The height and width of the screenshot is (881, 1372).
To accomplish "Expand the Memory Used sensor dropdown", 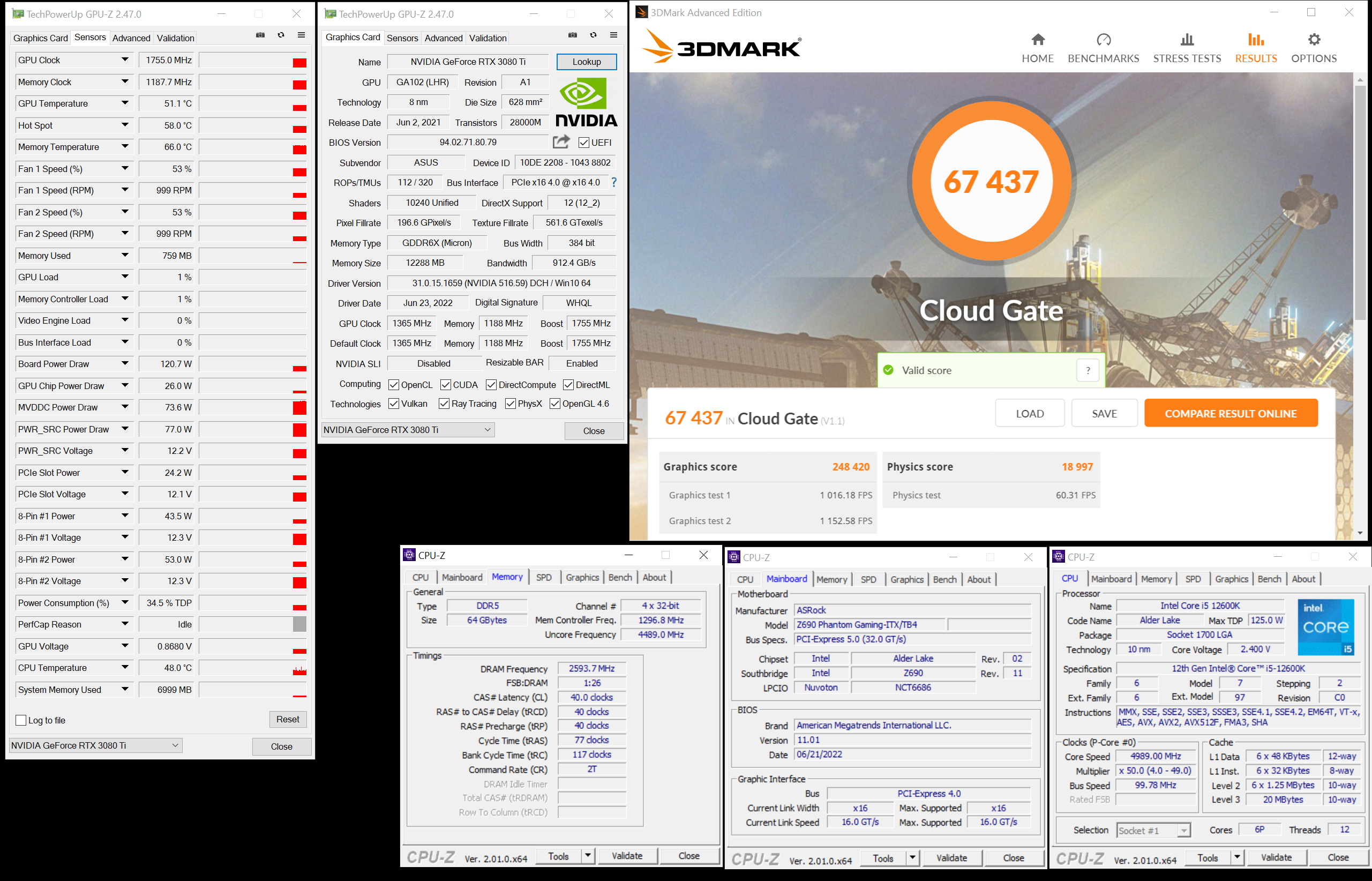I will pos(125,255).
